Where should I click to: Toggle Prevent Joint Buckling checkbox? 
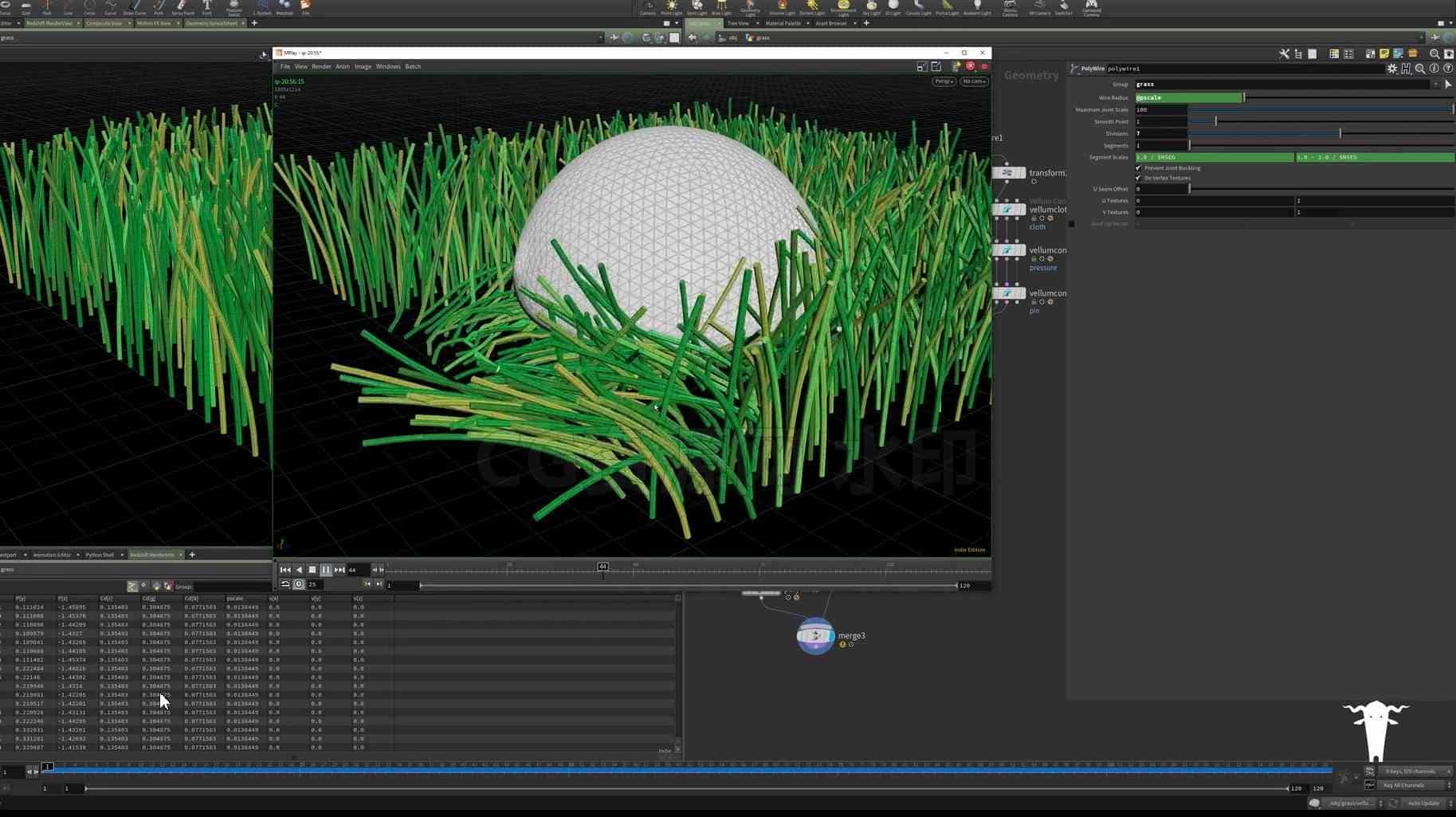coord(1138,168)
